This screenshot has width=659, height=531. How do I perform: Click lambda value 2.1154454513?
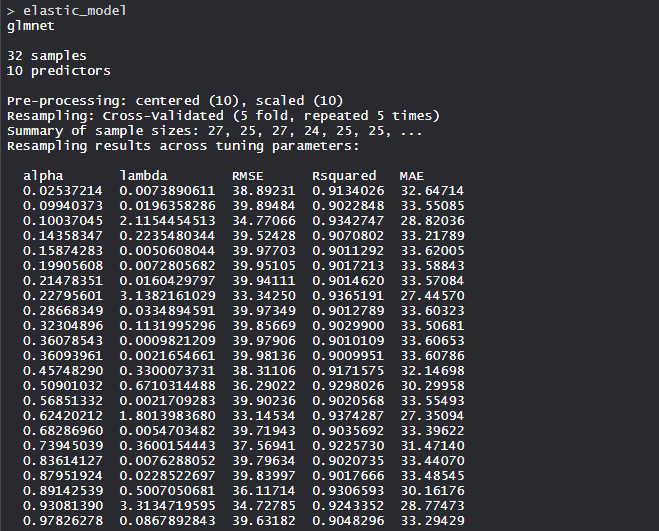tap(167, 221)
